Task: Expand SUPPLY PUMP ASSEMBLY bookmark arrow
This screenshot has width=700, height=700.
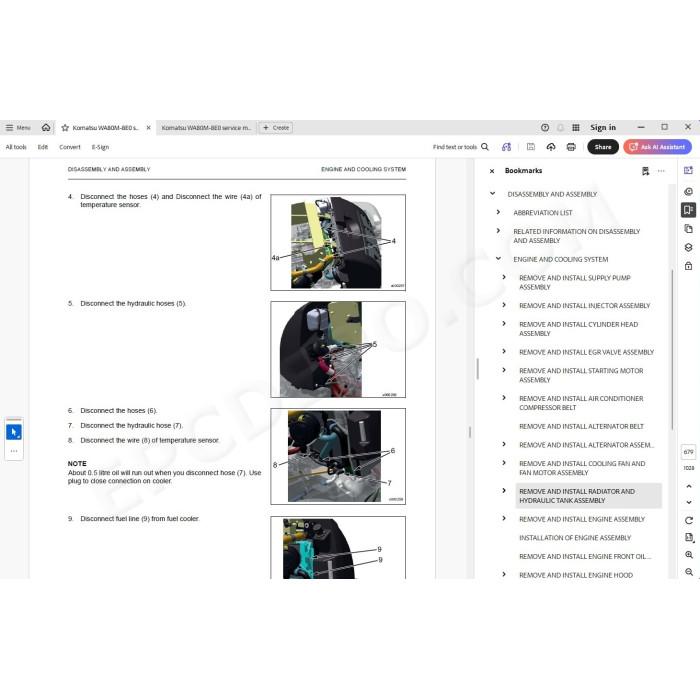Action: [504, 277]
